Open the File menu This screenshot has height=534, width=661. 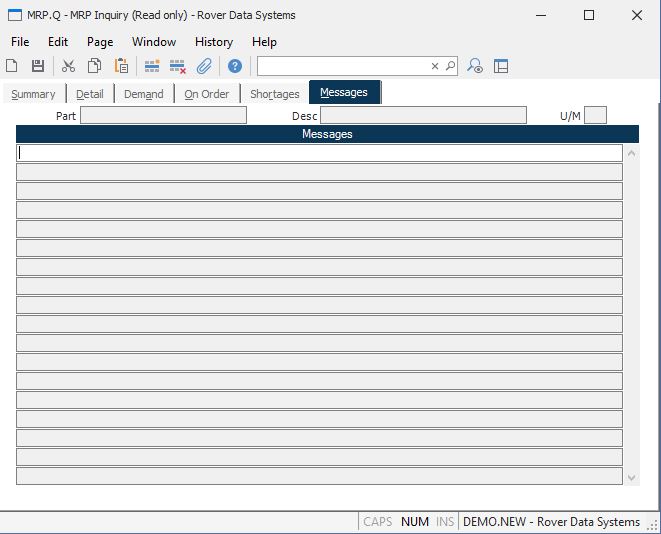20,42
